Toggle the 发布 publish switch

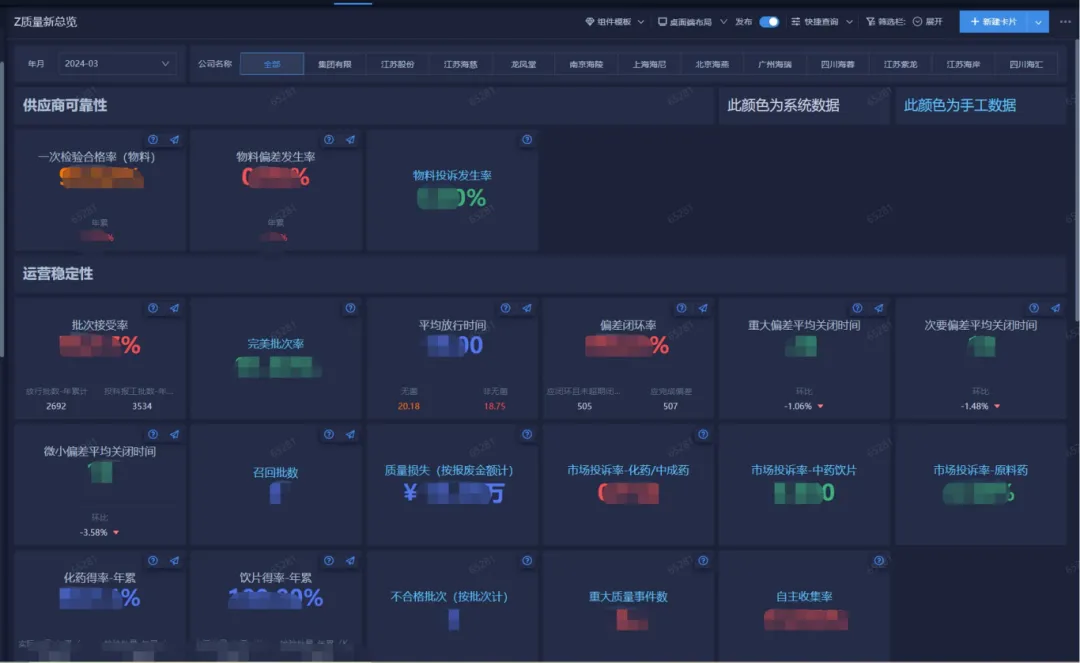coord(769,21)
